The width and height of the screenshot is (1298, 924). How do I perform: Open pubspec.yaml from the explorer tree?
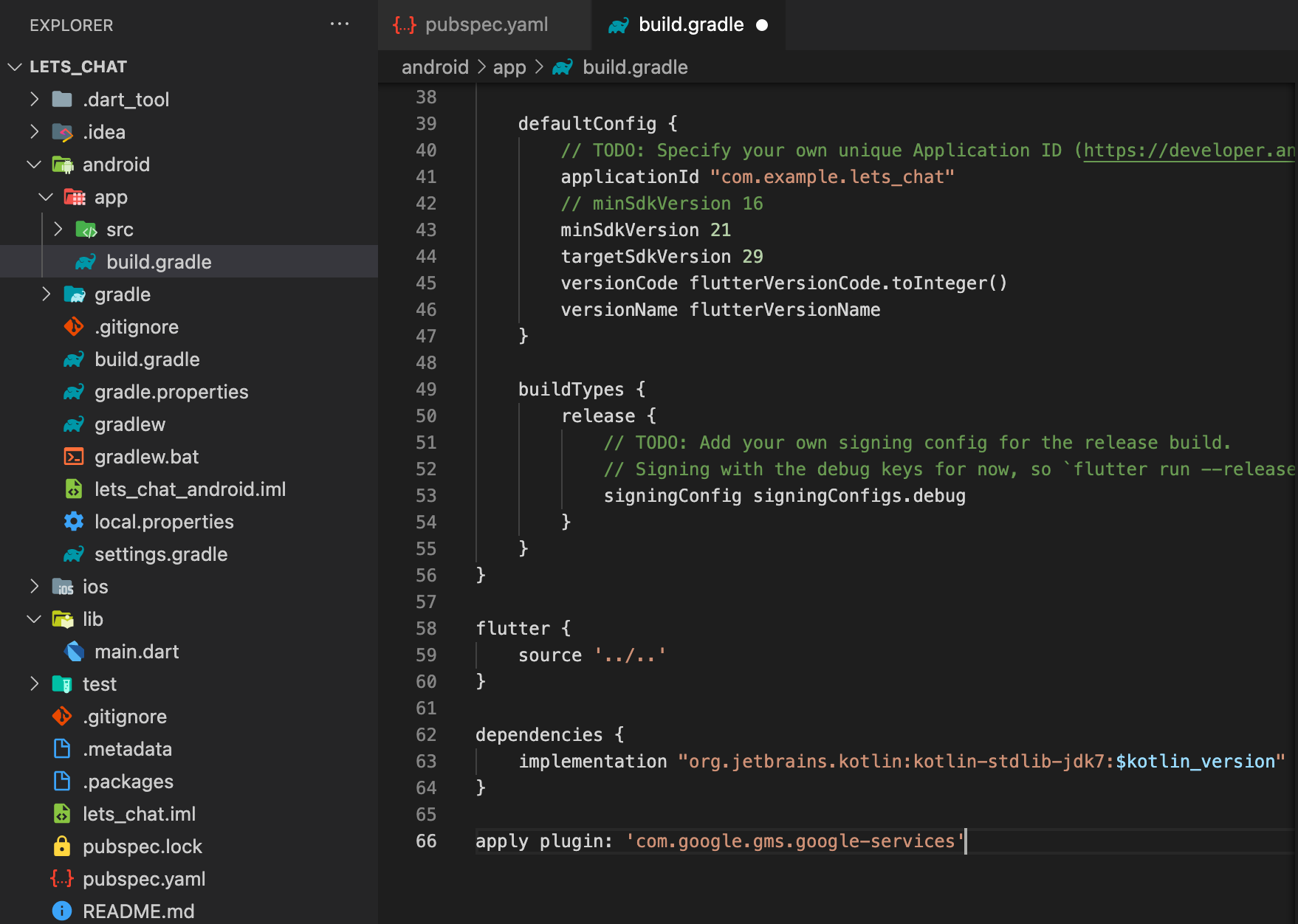[189, 878]
